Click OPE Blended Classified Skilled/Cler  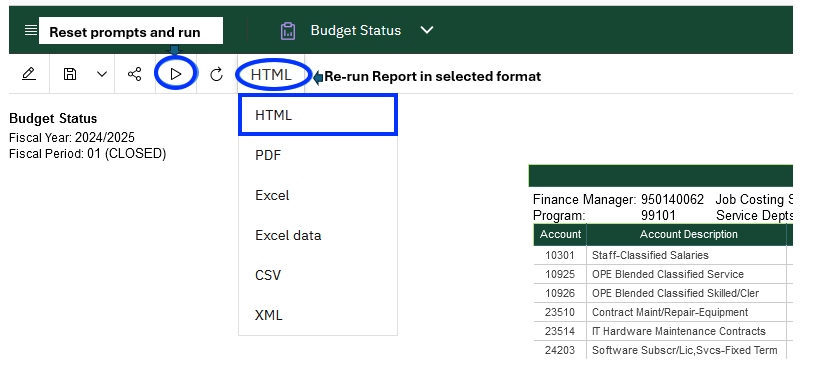(675, 293)
